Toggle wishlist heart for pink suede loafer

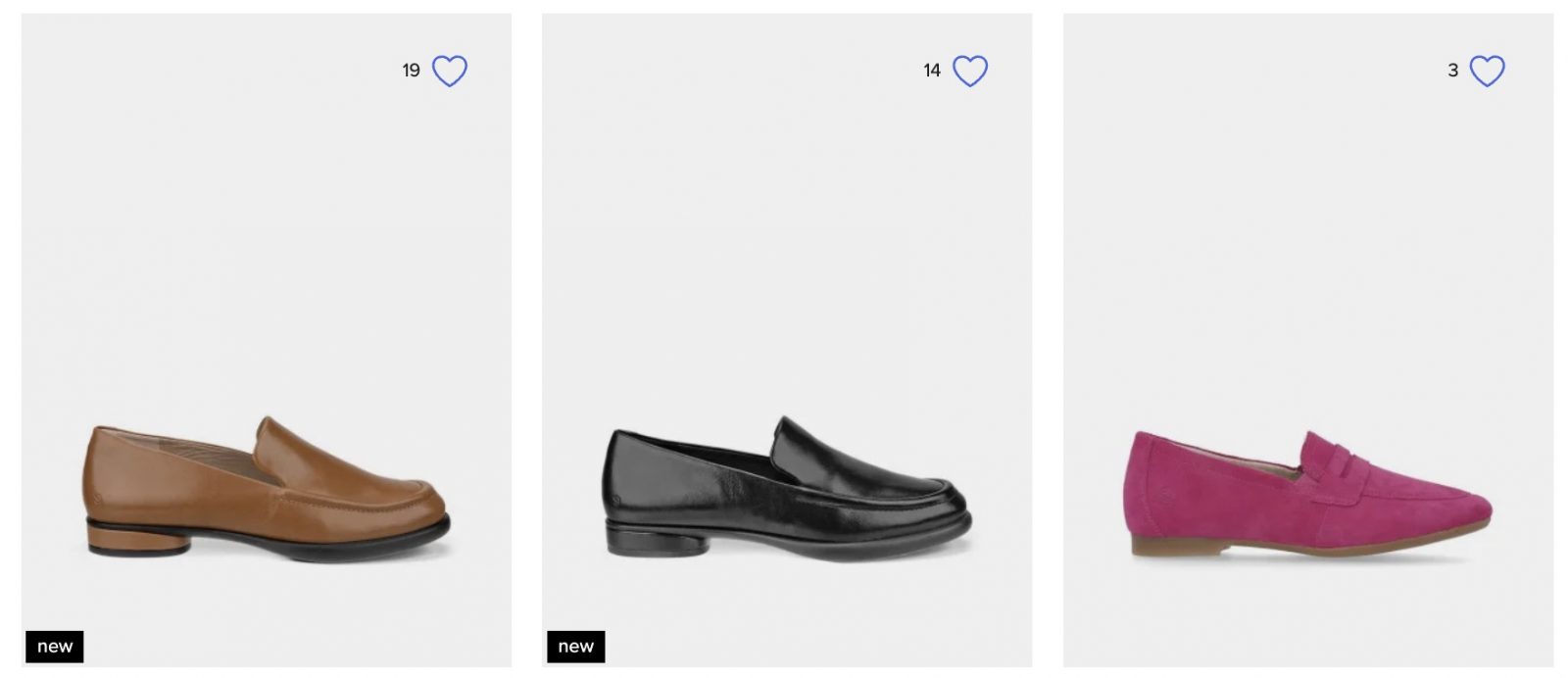1487,71
